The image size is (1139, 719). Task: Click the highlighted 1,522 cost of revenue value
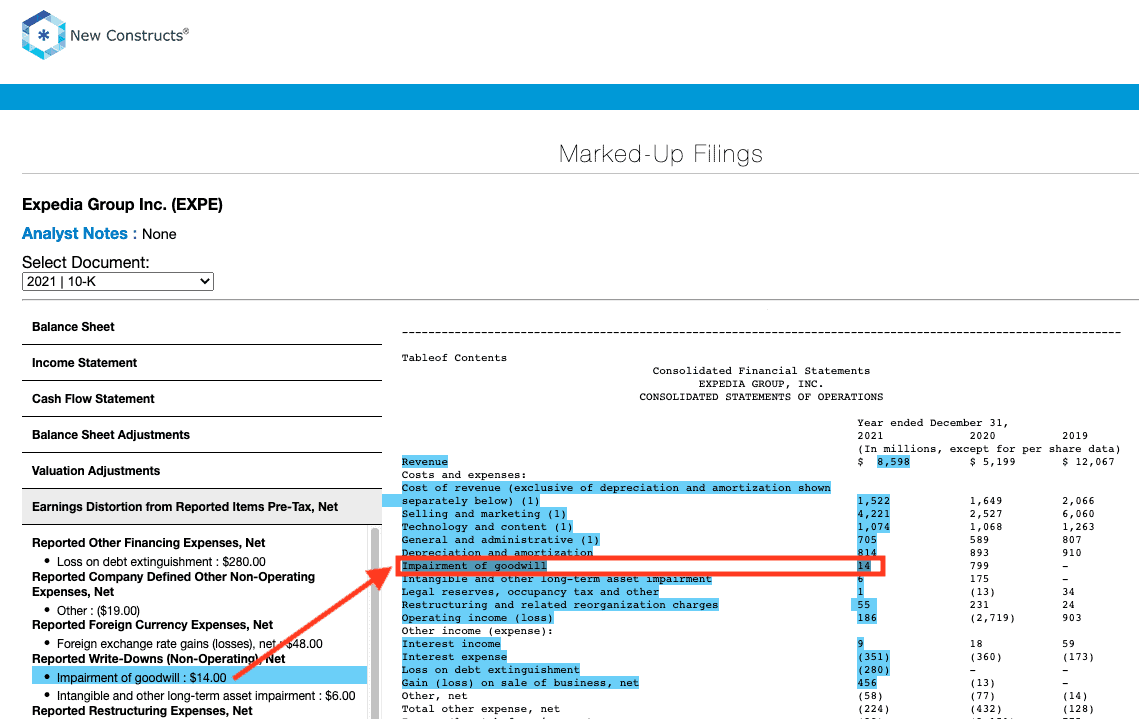(873, 500)
